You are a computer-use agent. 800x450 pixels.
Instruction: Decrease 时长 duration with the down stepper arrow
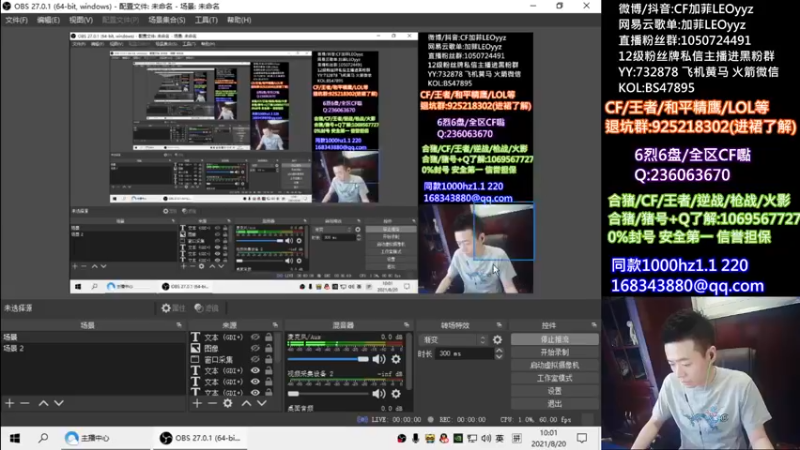point(499,356)
